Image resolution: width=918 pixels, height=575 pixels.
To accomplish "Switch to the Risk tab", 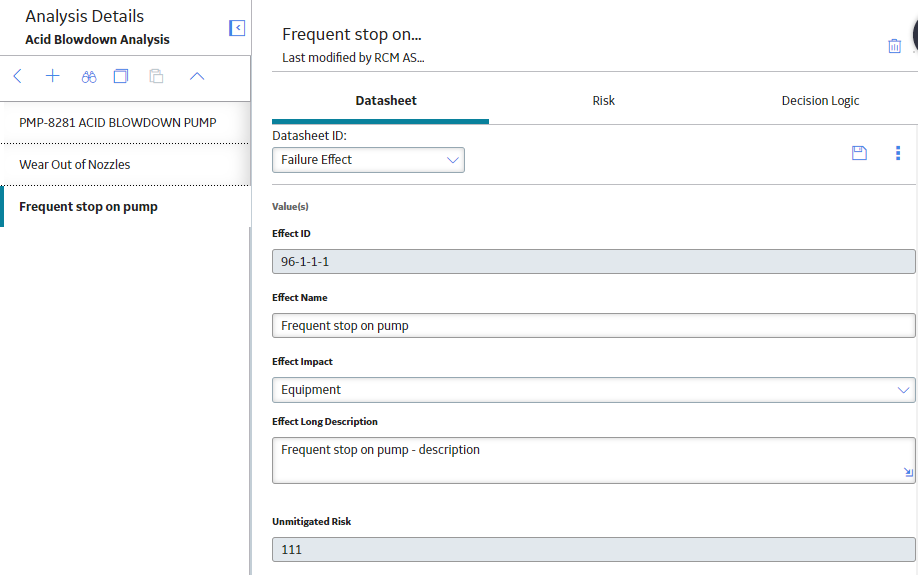I will pyautogui.click(x=604, y=101).
